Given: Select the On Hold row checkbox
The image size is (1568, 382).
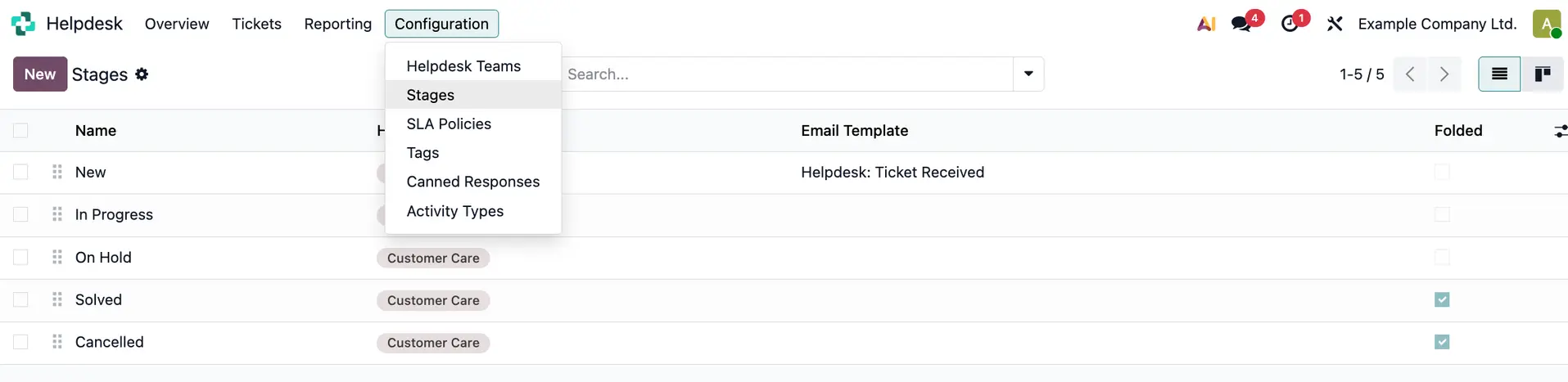Looking at the screenshot, I should pyautogui.click(x=20, y=258).
